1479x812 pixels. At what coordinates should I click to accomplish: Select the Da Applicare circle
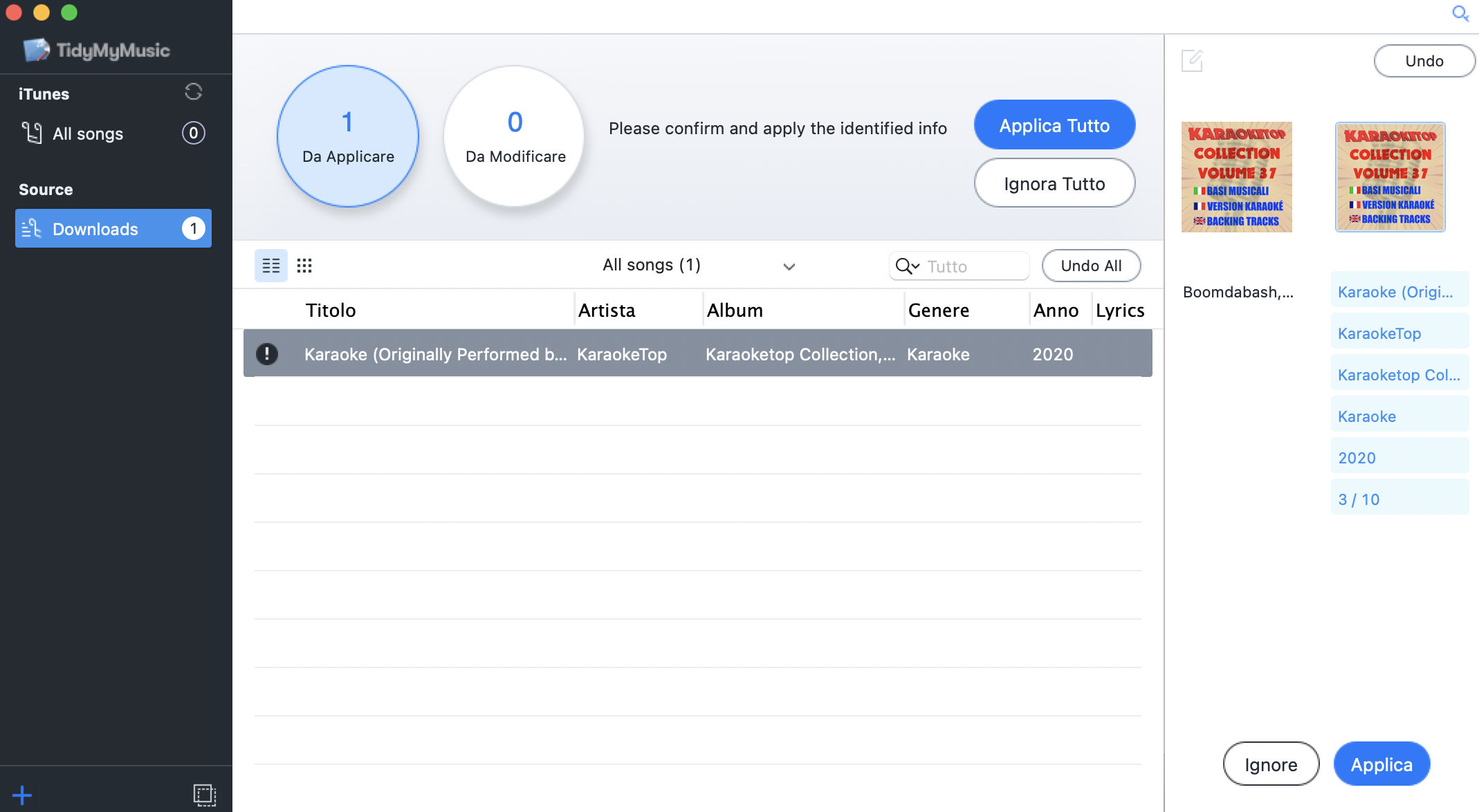pos(348,136)
